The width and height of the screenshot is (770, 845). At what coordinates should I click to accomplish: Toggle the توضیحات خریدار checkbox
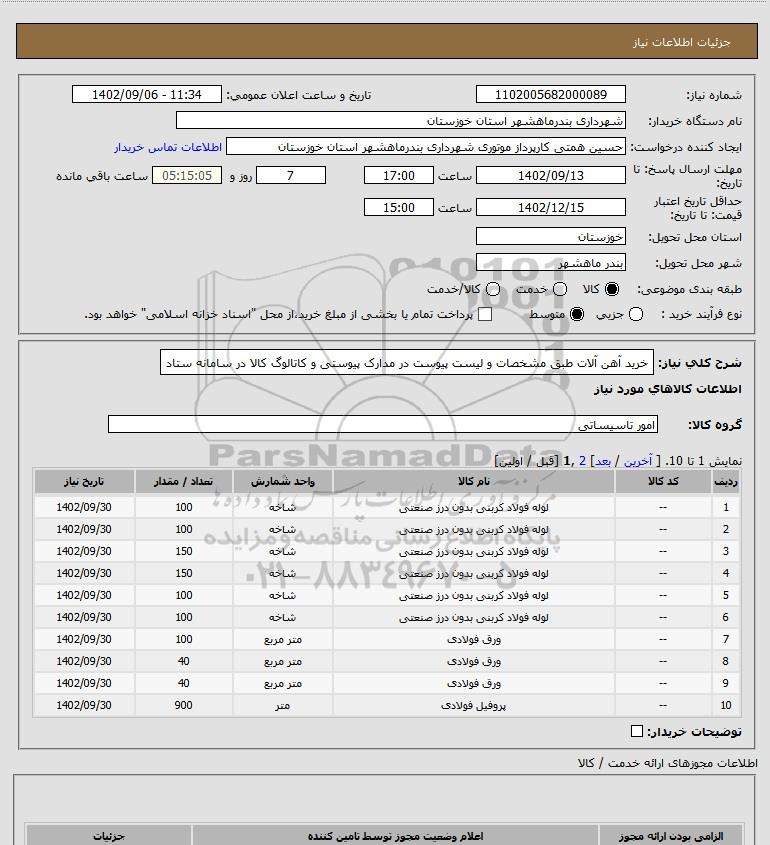point(637,731)
